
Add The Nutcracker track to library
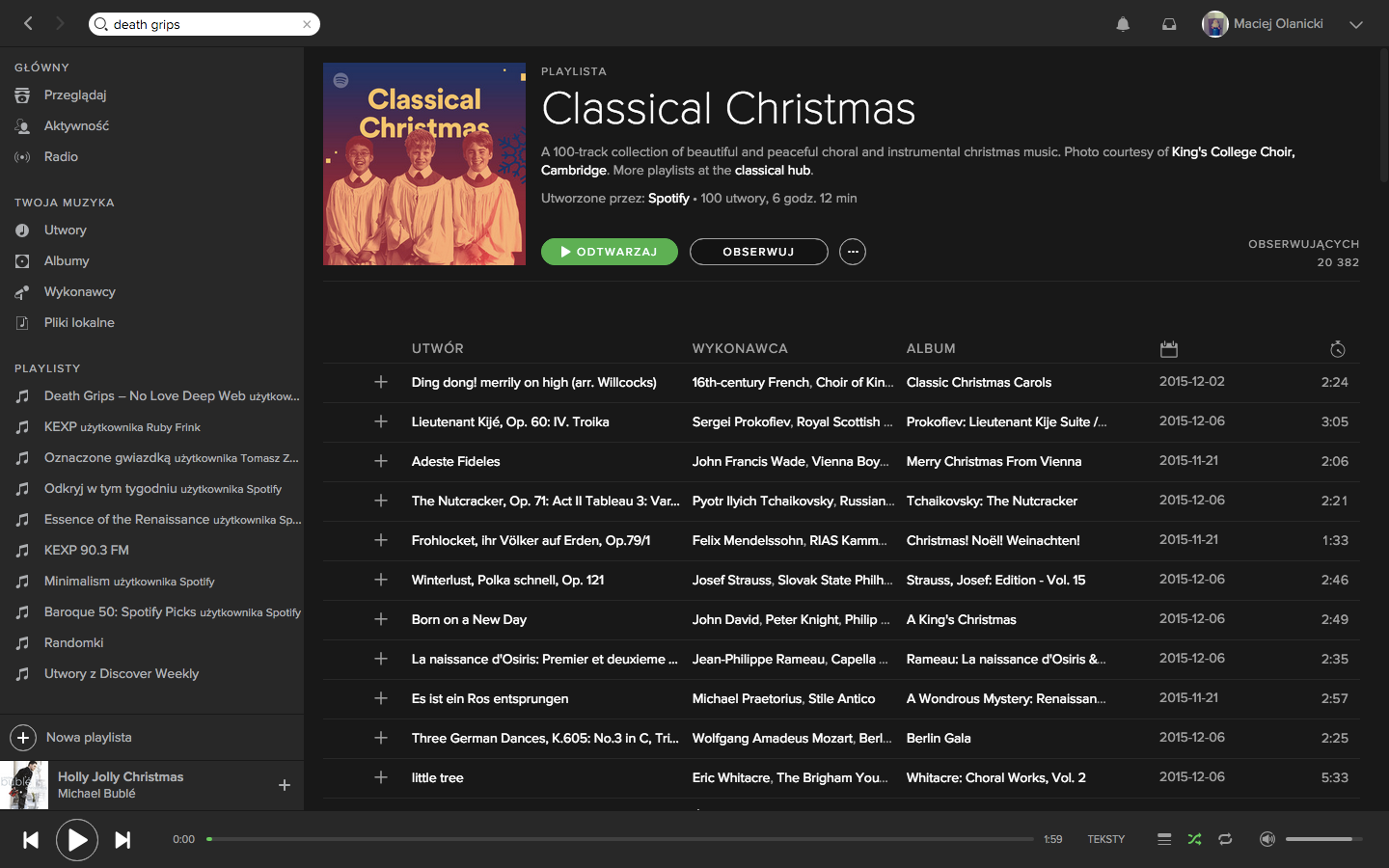[381, 501]
